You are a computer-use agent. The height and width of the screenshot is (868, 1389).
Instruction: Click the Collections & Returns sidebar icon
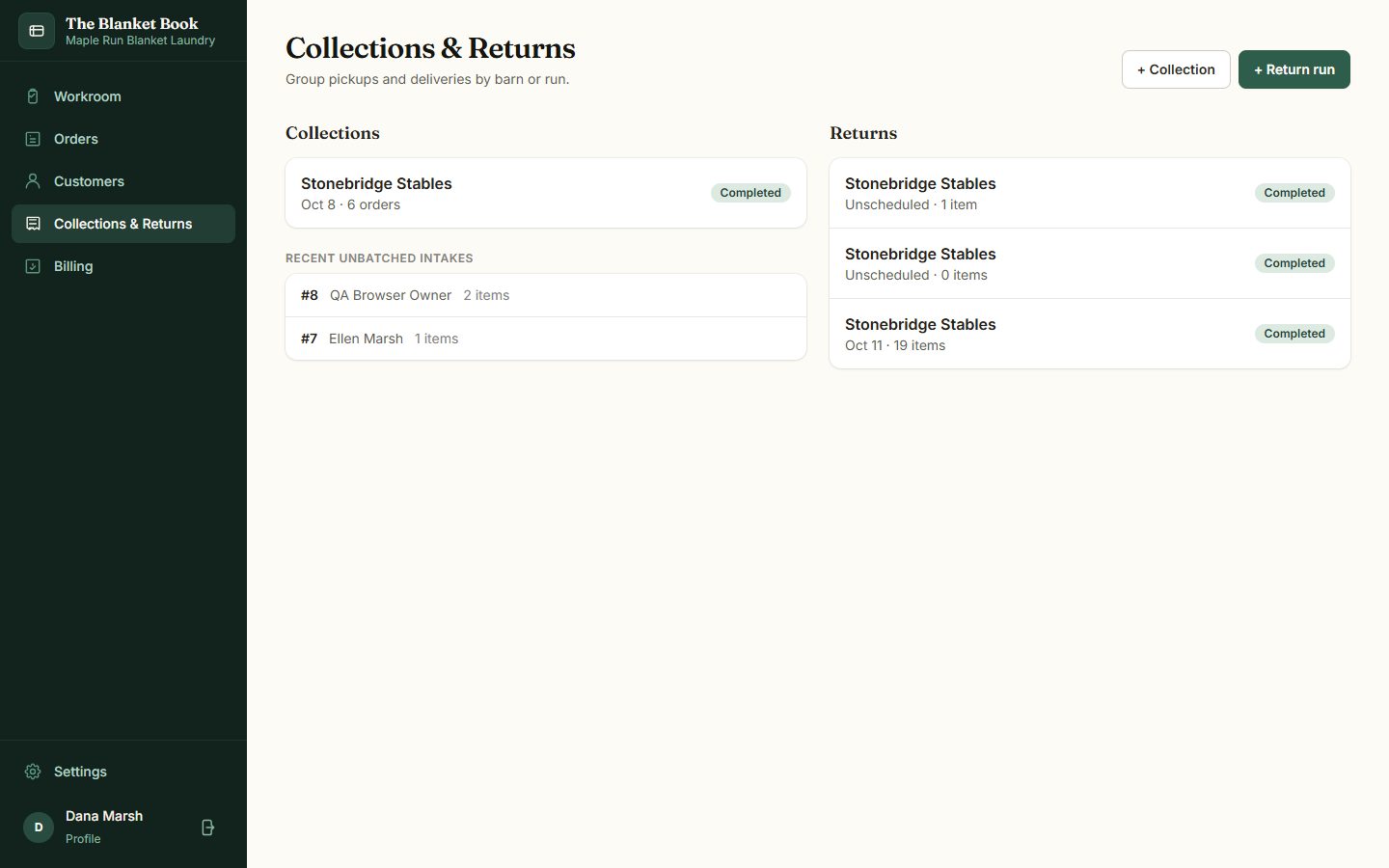(x=33, y=224)
